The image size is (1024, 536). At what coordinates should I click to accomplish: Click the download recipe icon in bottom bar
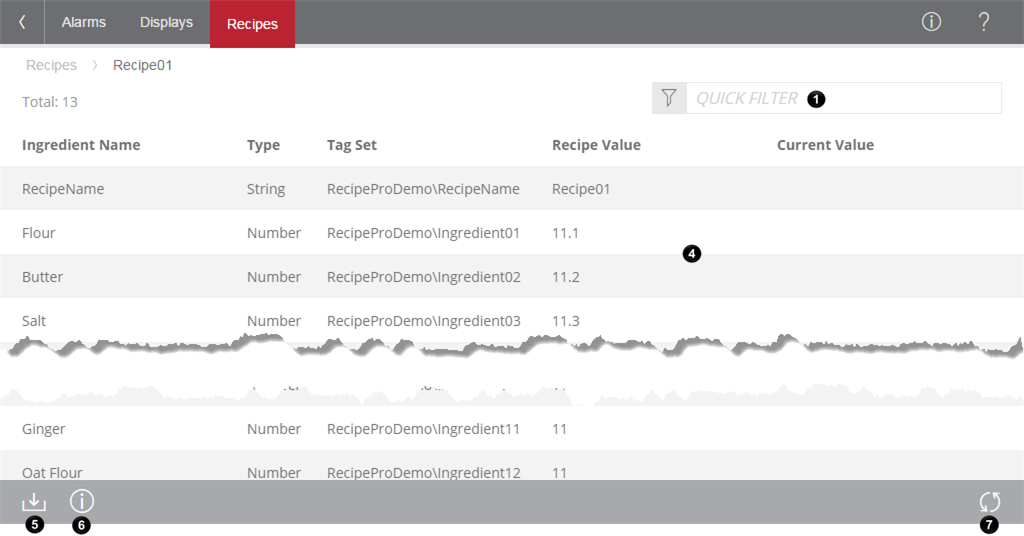tap(34, 501)
